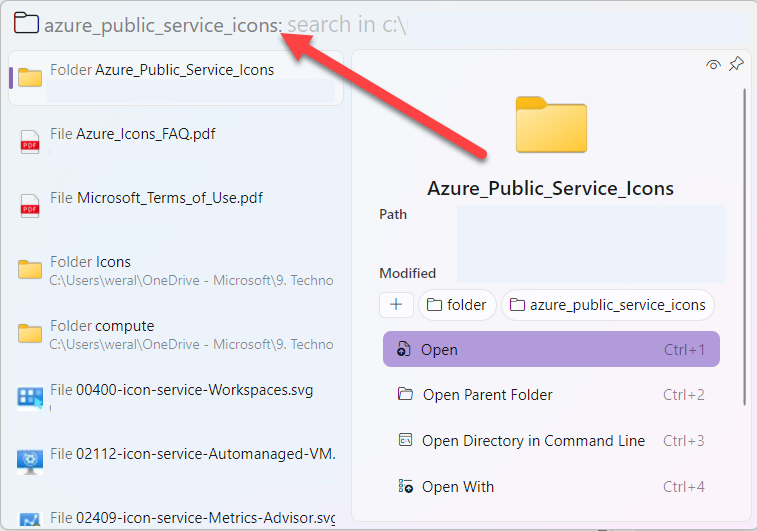This screenshot has height=531, width=757.
Task: Click folder icon beside Folder compute
Action: coord(30,334)
